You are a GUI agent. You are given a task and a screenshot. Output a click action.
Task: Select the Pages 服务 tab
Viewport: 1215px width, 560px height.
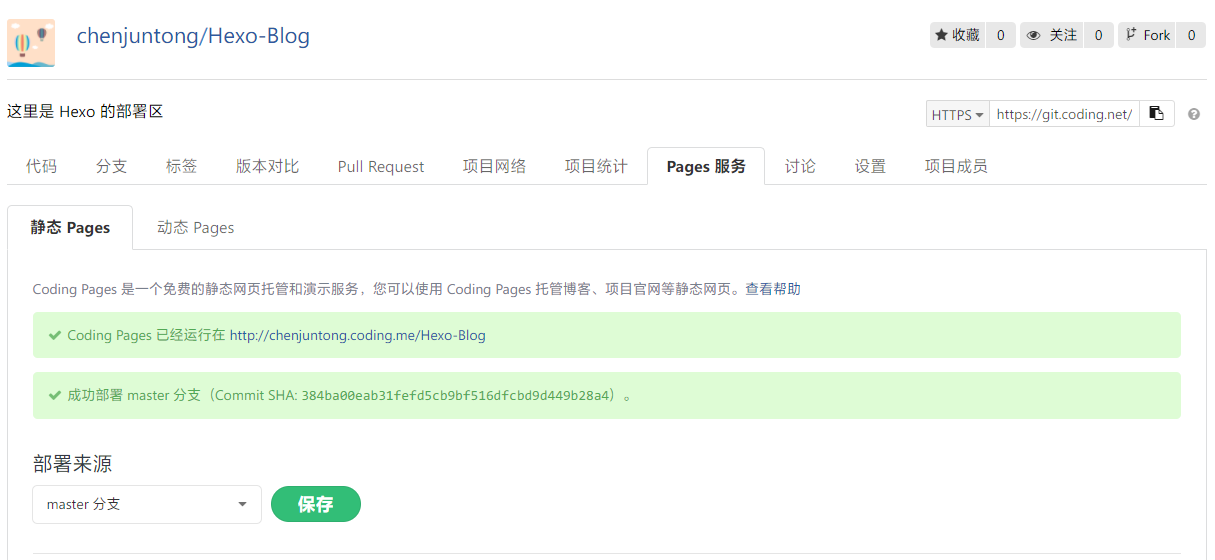(706, 166)
